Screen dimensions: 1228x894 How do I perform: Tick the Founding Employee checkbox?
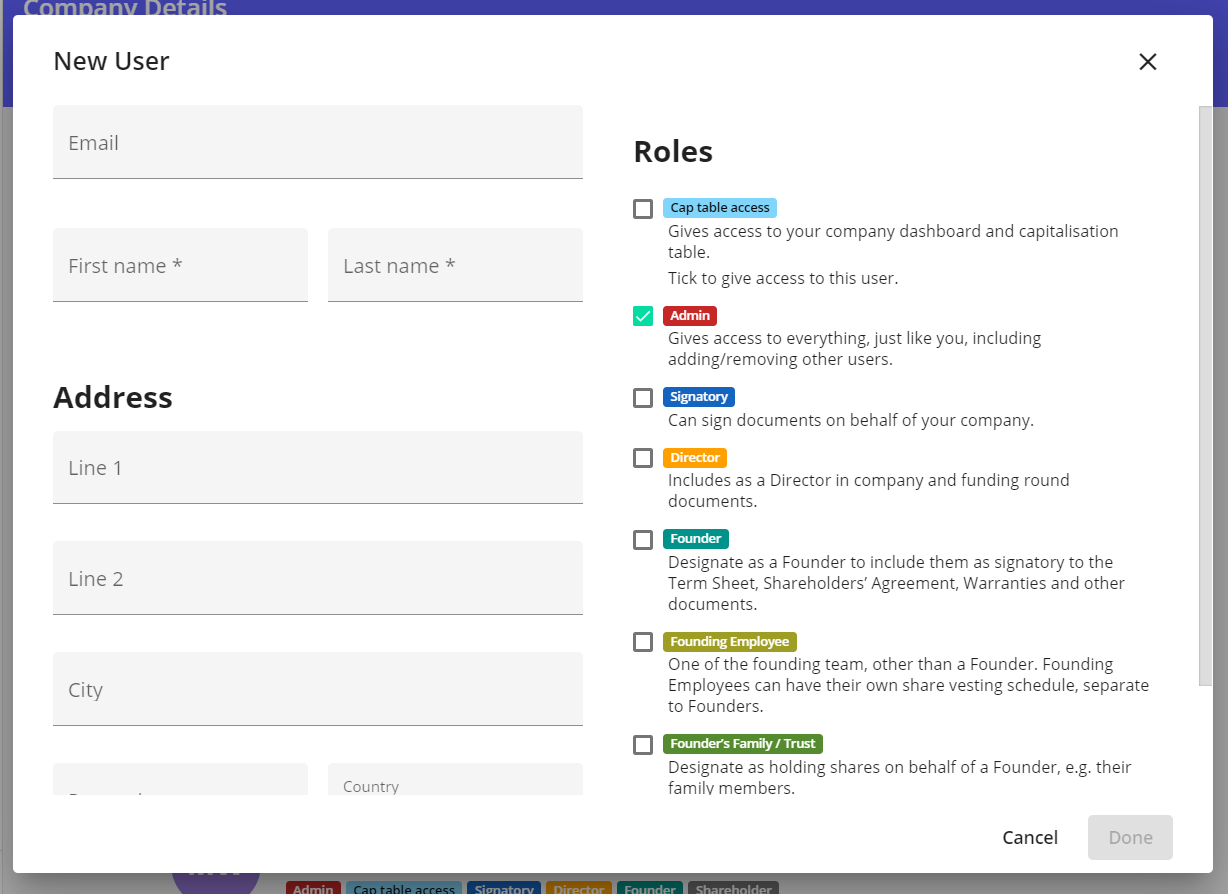pos(643,642)
